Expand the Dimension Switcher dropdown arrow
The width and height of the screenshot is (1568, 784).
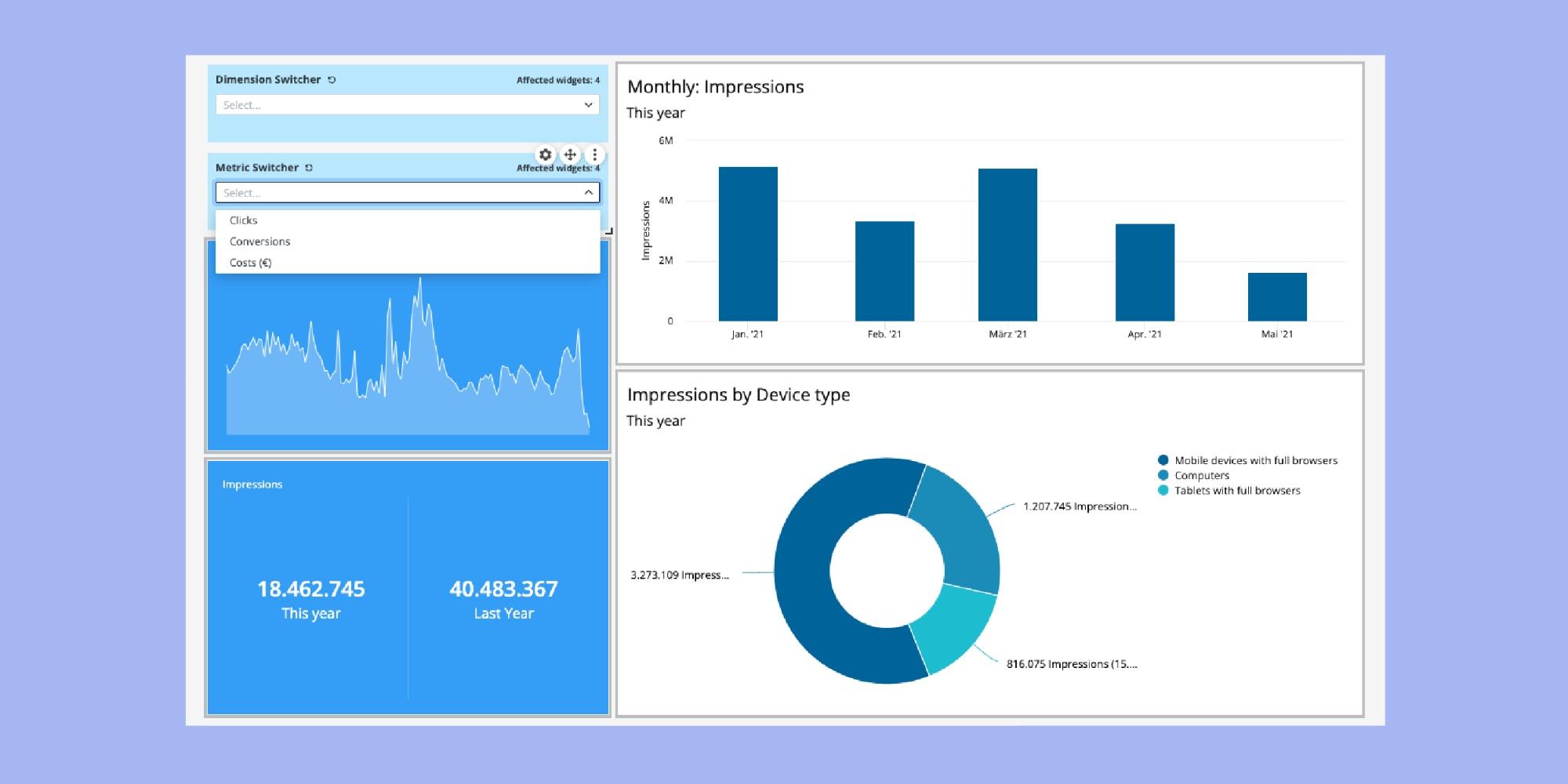(588, 105)
